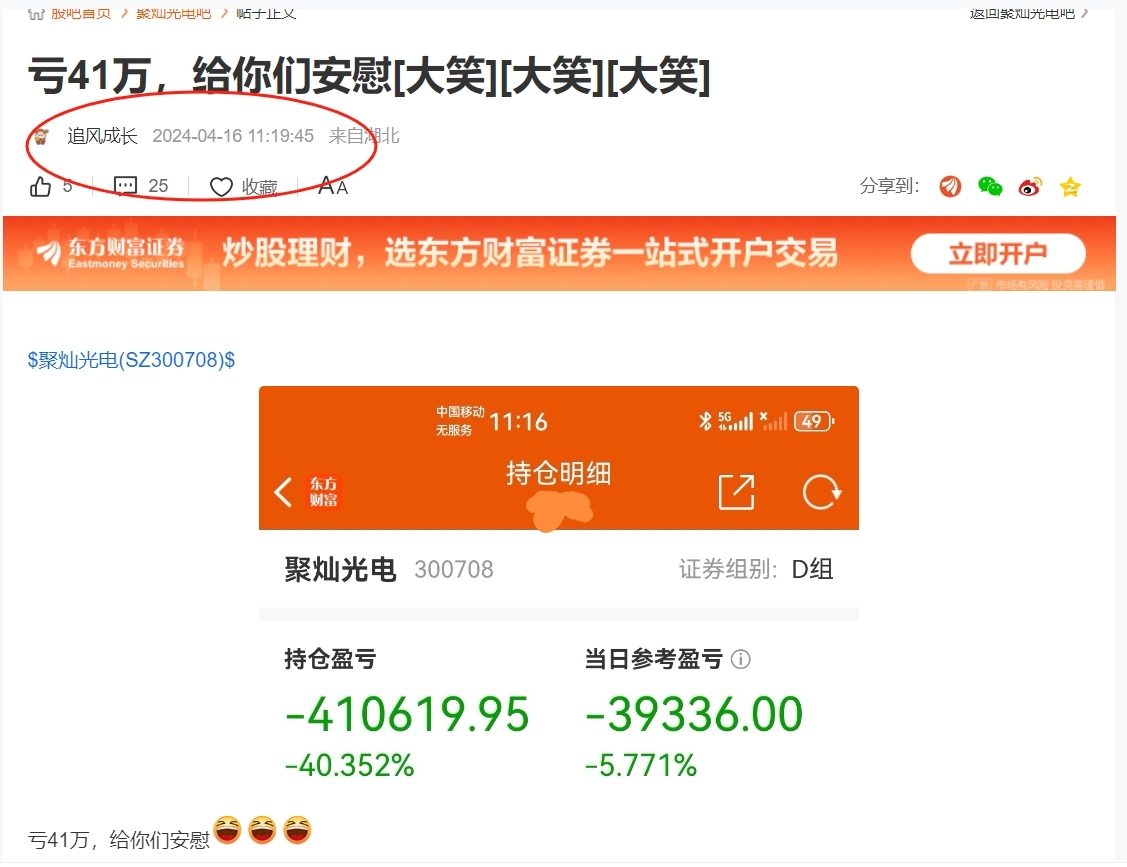
Task: Change font size with AA icon
Action: 333,186
